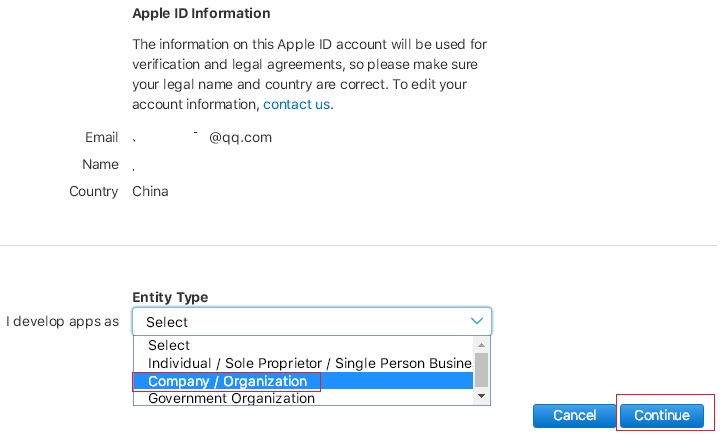The width and height of the screenshot is (722, 435).
Task: Click the Email field label
Action: pos(102,138)
